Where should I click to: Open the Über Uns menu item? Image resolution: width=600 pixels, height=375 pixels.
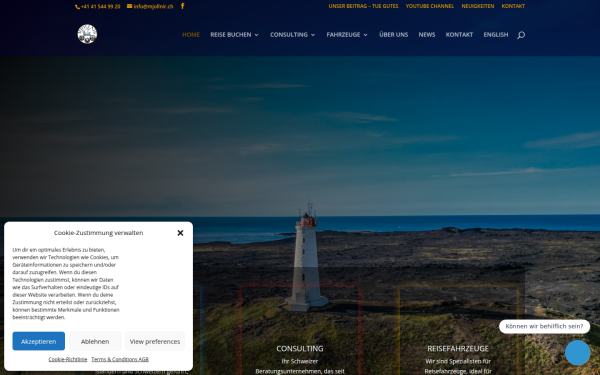tap(393, 34)
